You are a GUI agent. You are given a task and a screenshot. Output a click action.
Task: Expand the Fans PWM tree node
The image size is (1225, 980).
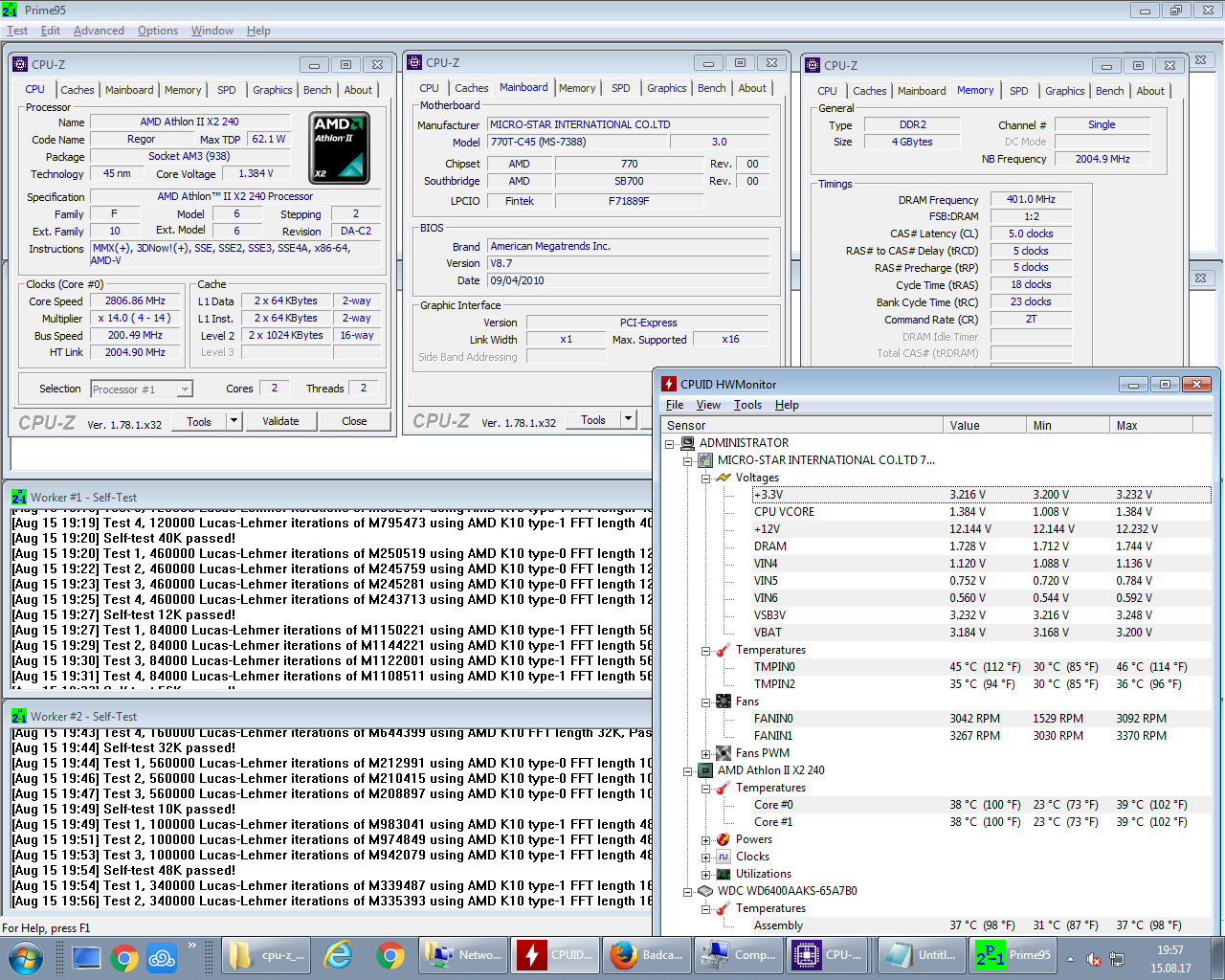click(706, 754)
